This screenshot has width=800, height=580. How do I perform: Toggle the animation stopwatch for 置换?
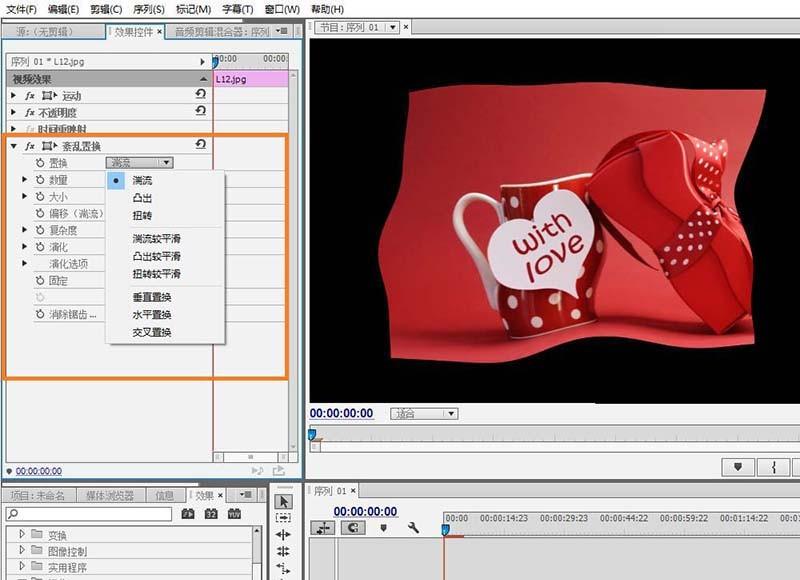[x=38, y=161]
